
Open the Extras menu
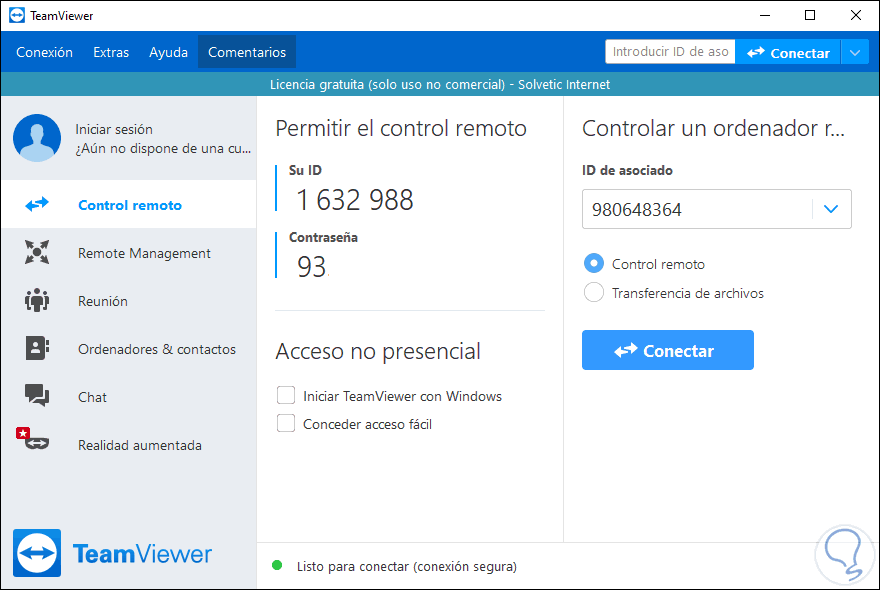point(111,52)
